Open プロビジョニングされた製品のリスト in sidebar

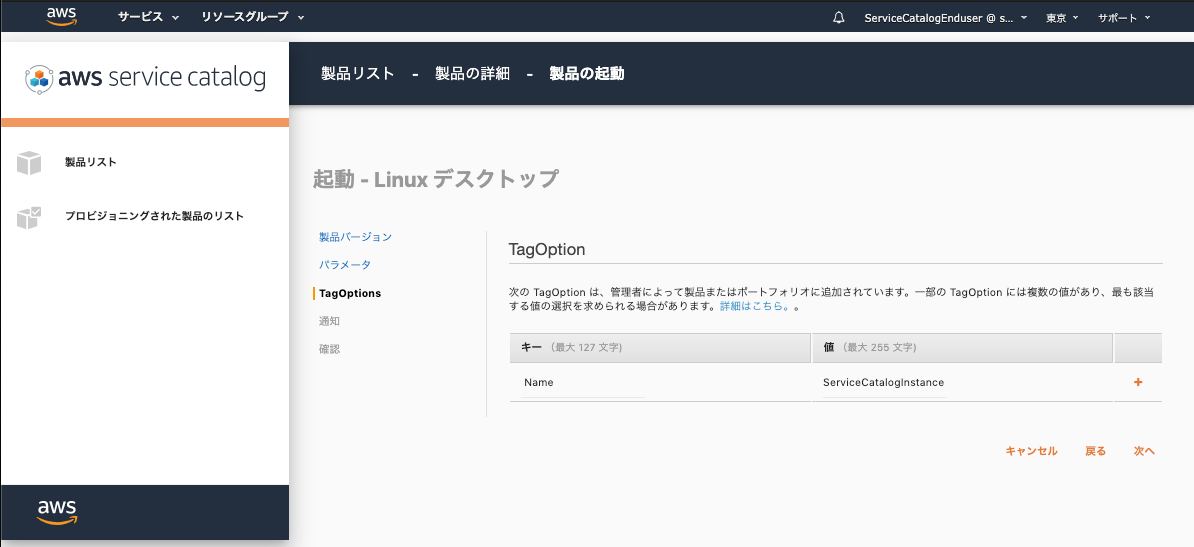pos(155,216)
